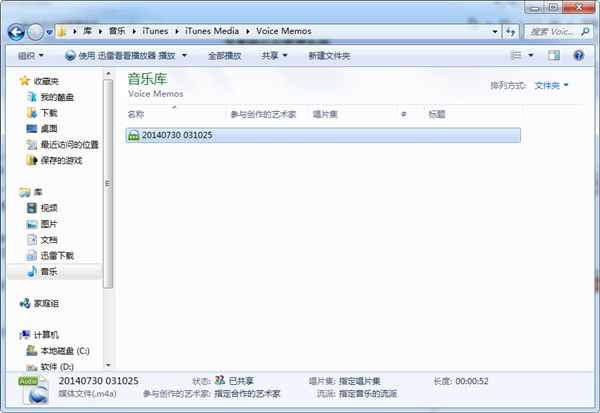The height and width of the screenshot is (413, 600).
Task: Click the sidebar scroll down arrow
Action: [108, 366]
